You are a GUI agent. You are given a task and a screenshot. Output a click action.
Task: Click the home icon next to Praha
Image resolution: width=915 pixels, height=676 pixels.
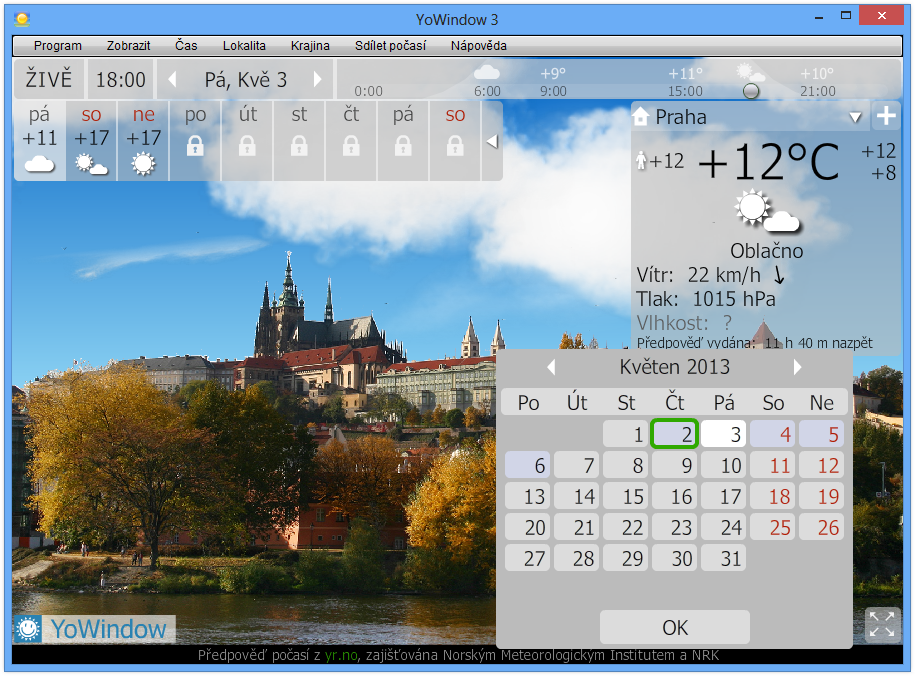pos(641,117)
